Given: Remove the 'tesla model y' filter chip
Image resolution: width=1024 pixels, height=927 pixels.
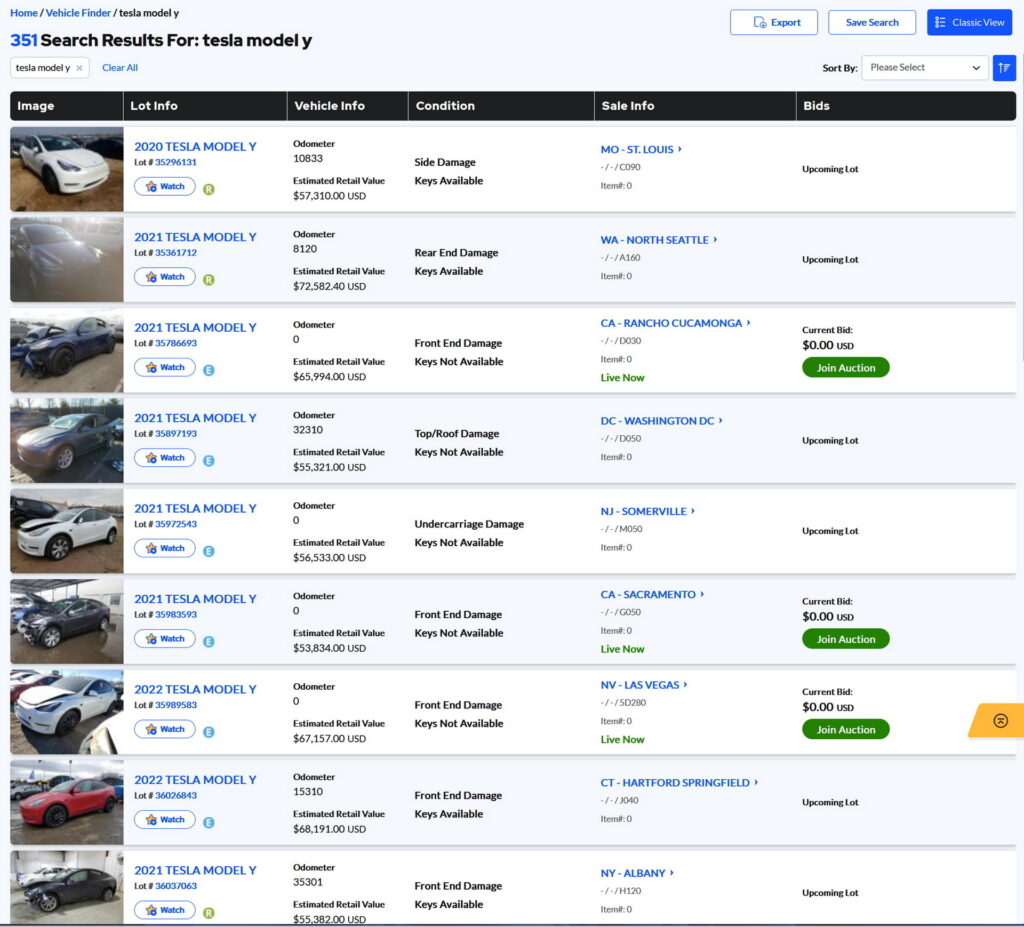Looking at the screenshot, I should coord(80,68).
